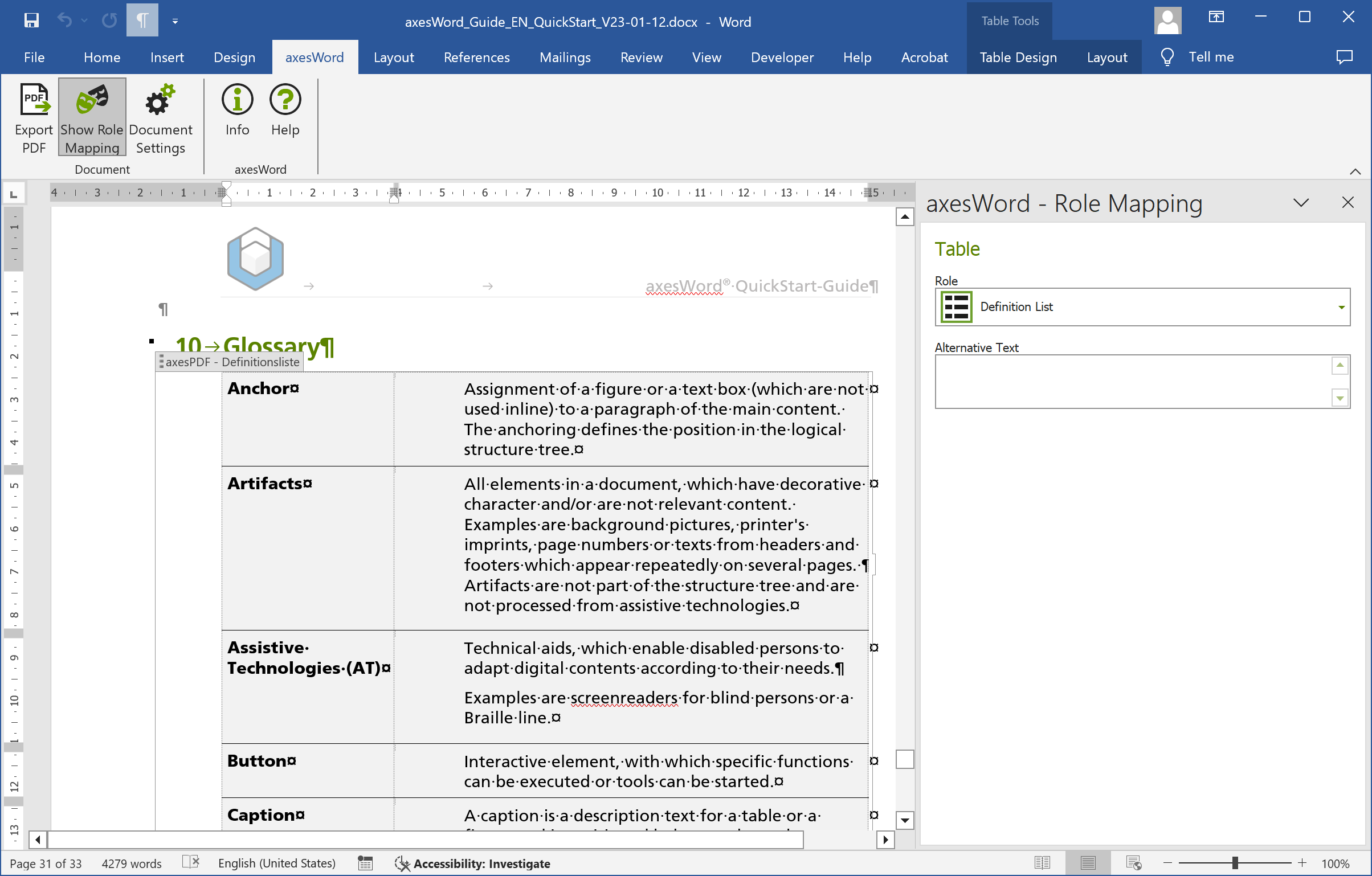This screenshot has height=876, width=1372.
Task: Click document vertical scrollbar down arrow
Action: tap(904, 820)
